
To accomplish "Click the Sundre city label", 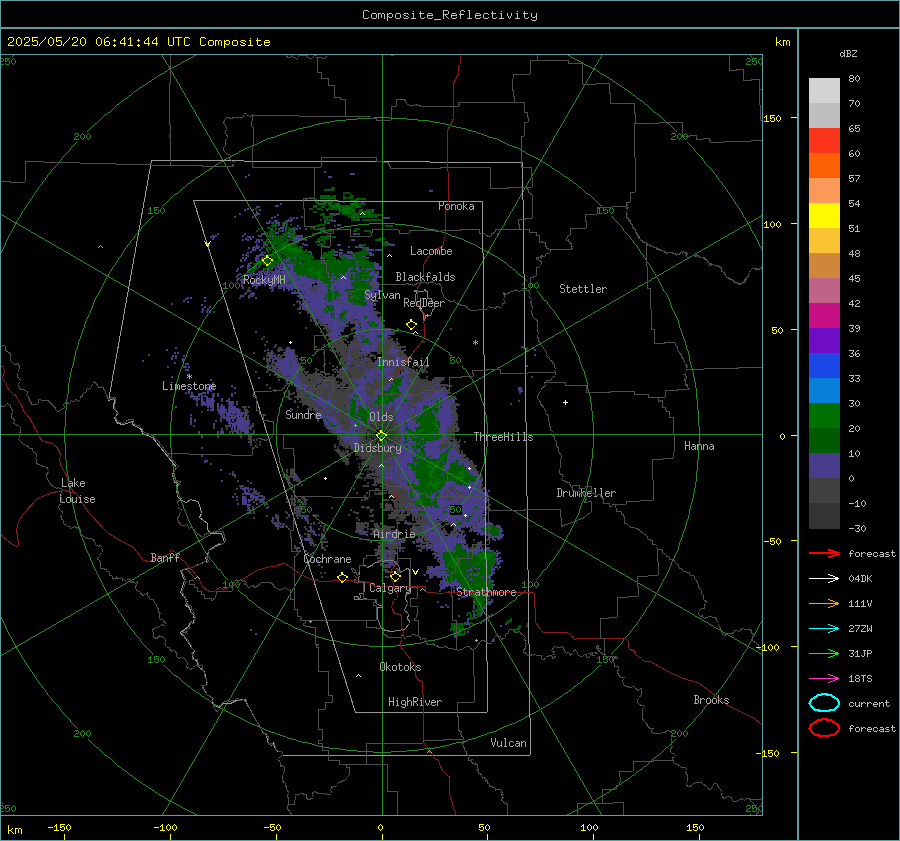I will point(303,414).
